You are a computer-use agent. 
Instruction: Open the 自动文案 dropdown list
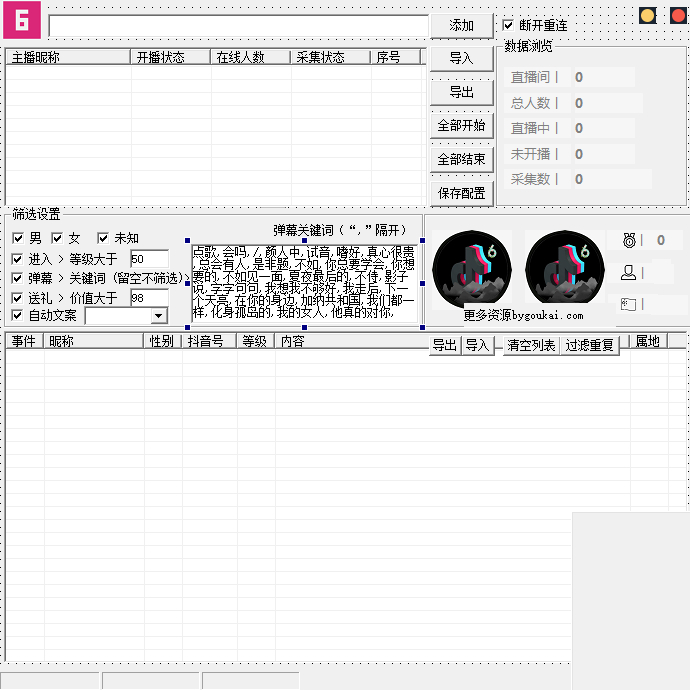158,316
